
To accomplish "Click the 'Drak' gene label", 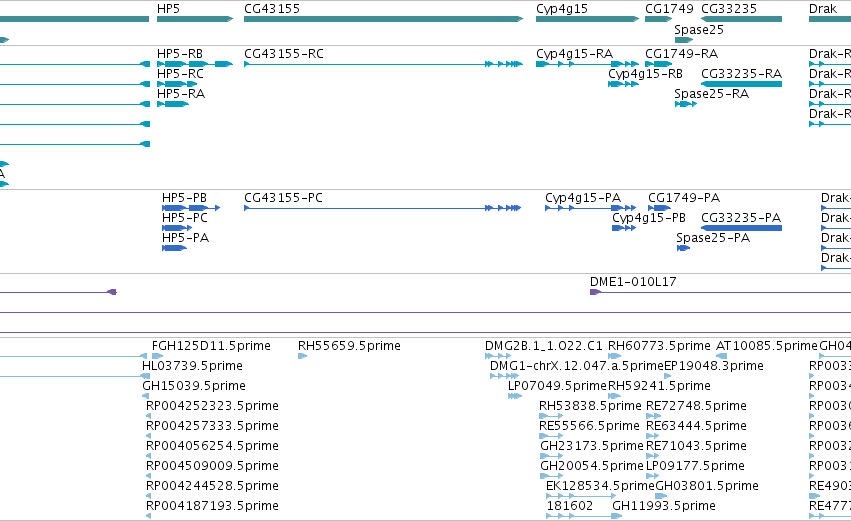I will coord(823,9).
